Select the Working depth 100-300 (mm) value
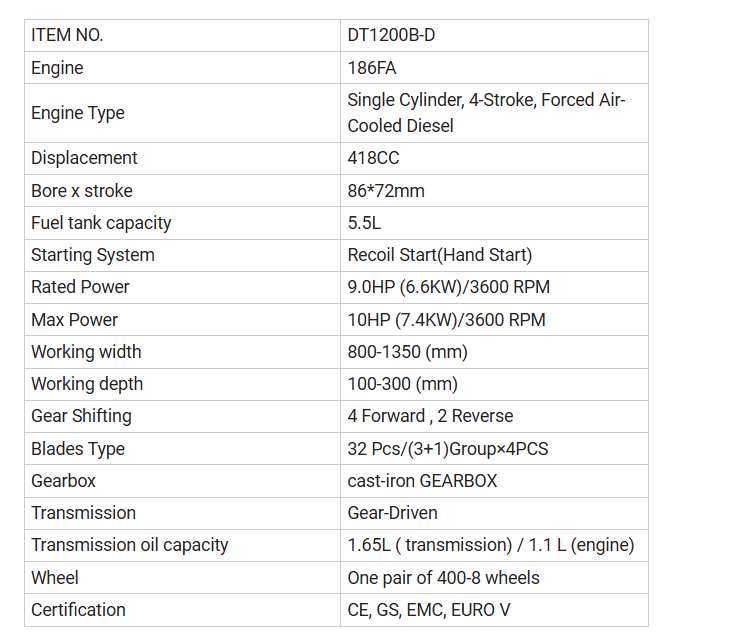Viewport: 756px width, 638px height. pos(403,384)
